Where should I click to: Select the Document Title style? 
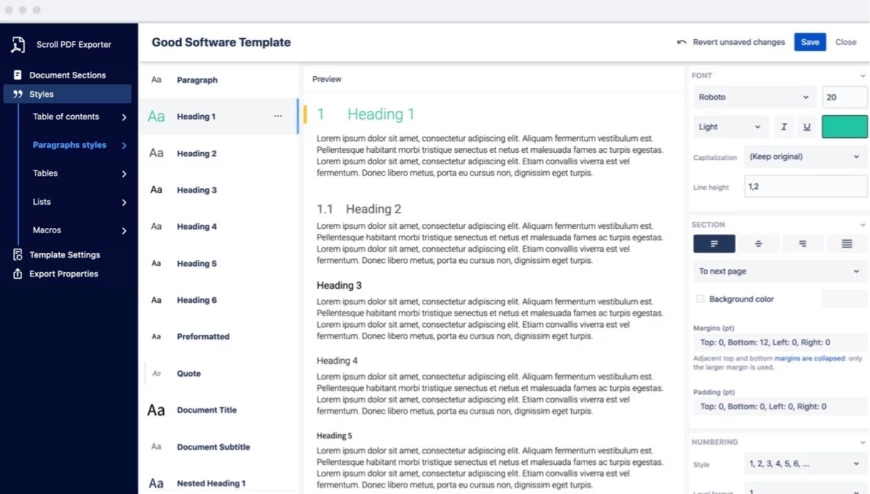219,410
